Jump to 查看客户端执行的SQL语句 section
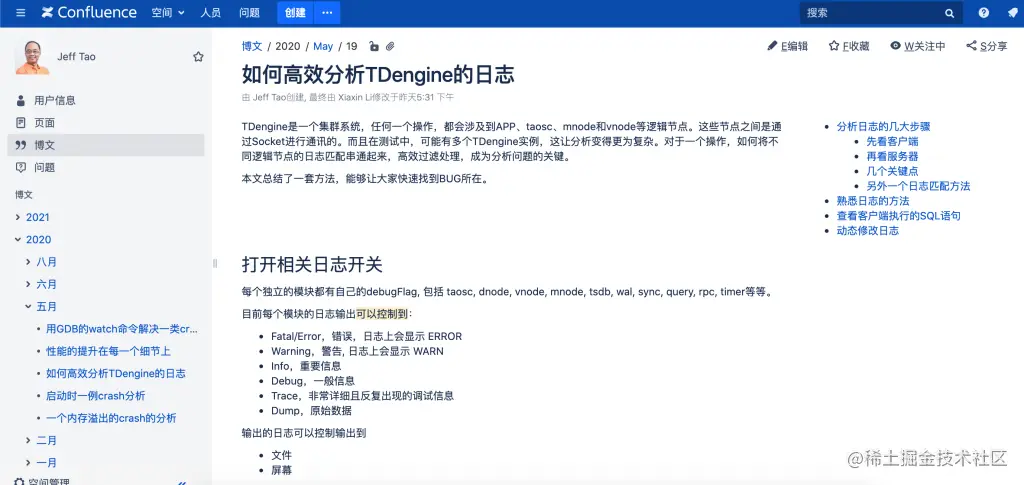This screenshot has width=1024, height=485. click(x=899, y=215)
